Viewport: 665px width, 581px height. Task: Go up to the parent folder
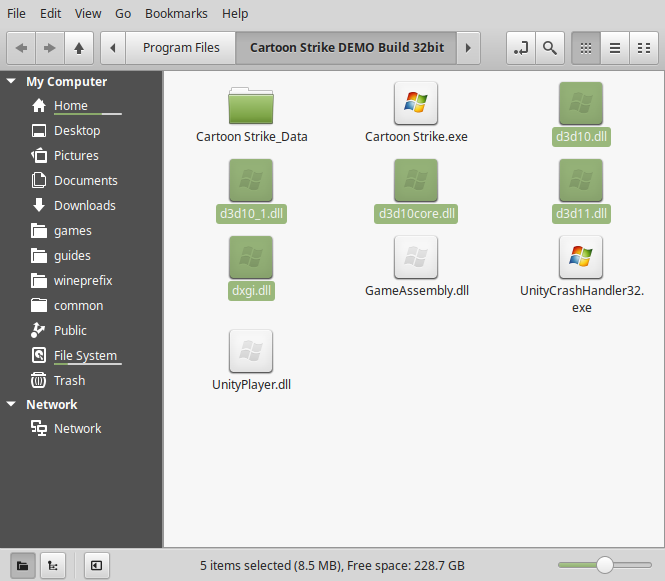point(79,48)
